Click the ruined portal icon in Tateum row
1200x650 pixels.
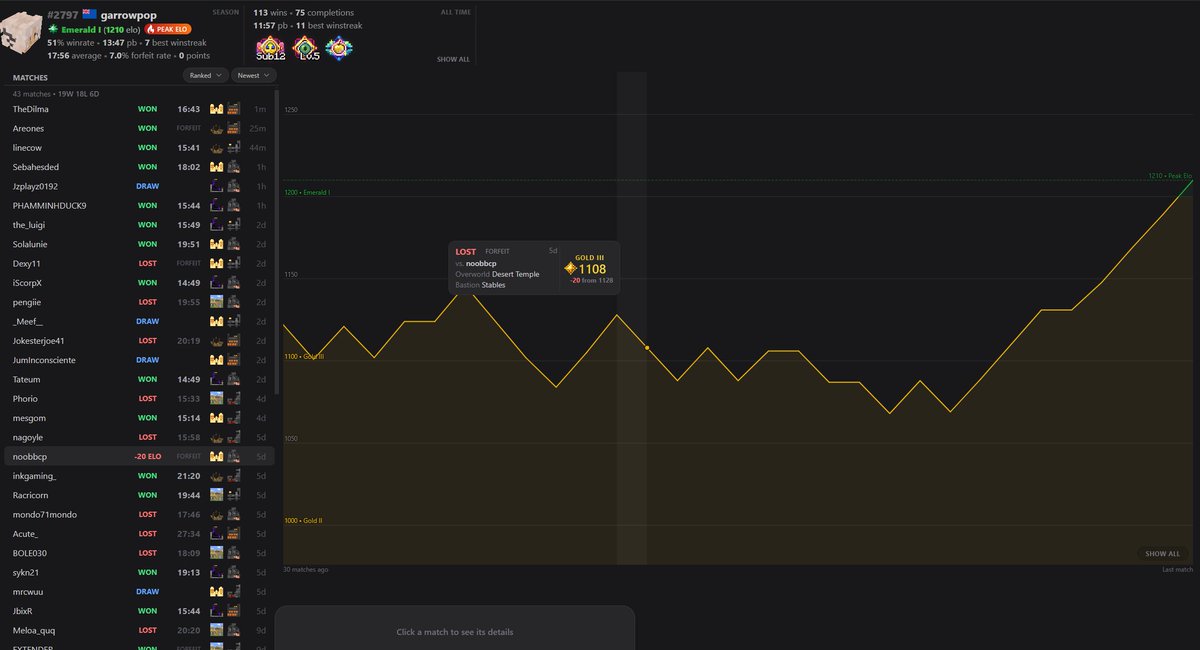coord(216,379)
